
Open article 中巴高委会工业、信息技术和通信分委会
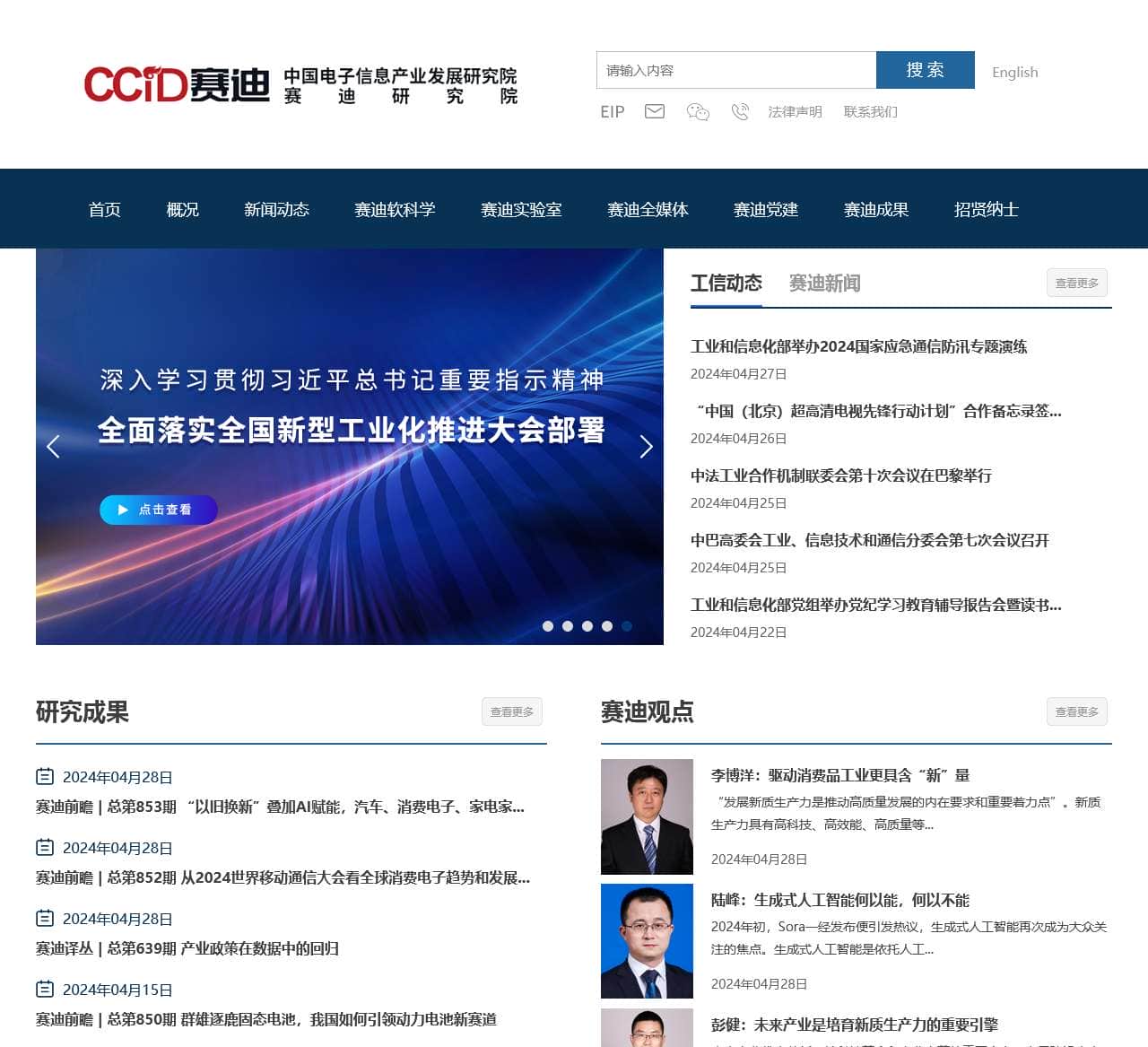point(870,540)
